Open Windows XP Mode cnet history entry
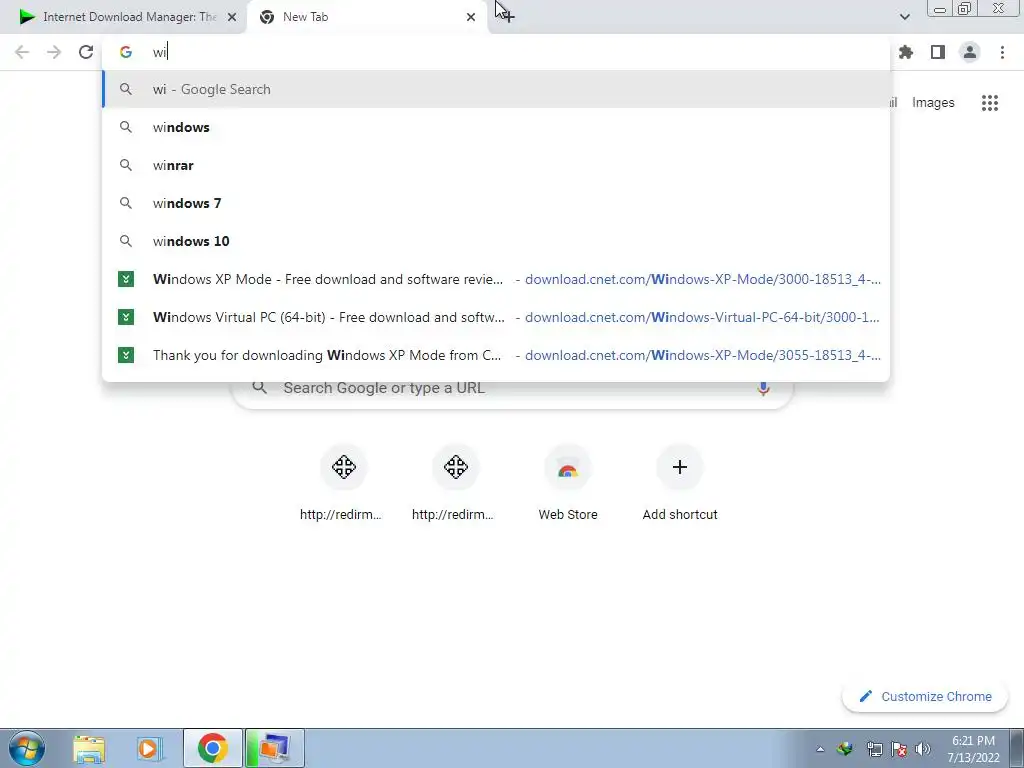1024x768 pixels. [496, 280]
